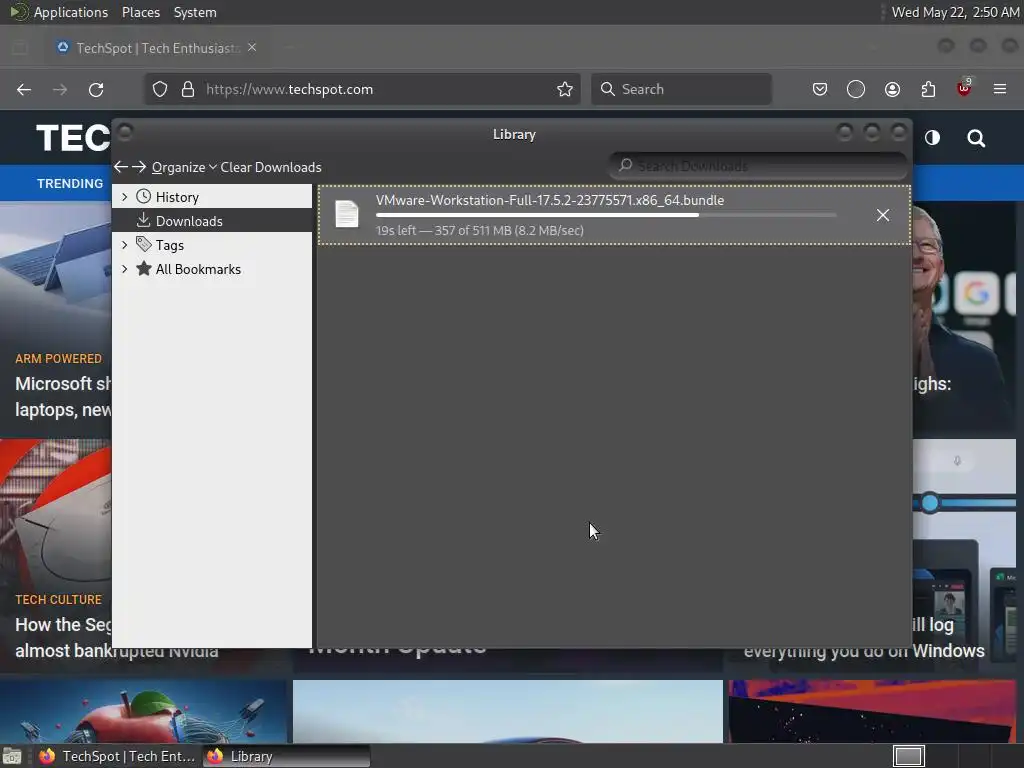
Task: Click the blue slider knob in thumbnail
Action: [930, 503]
